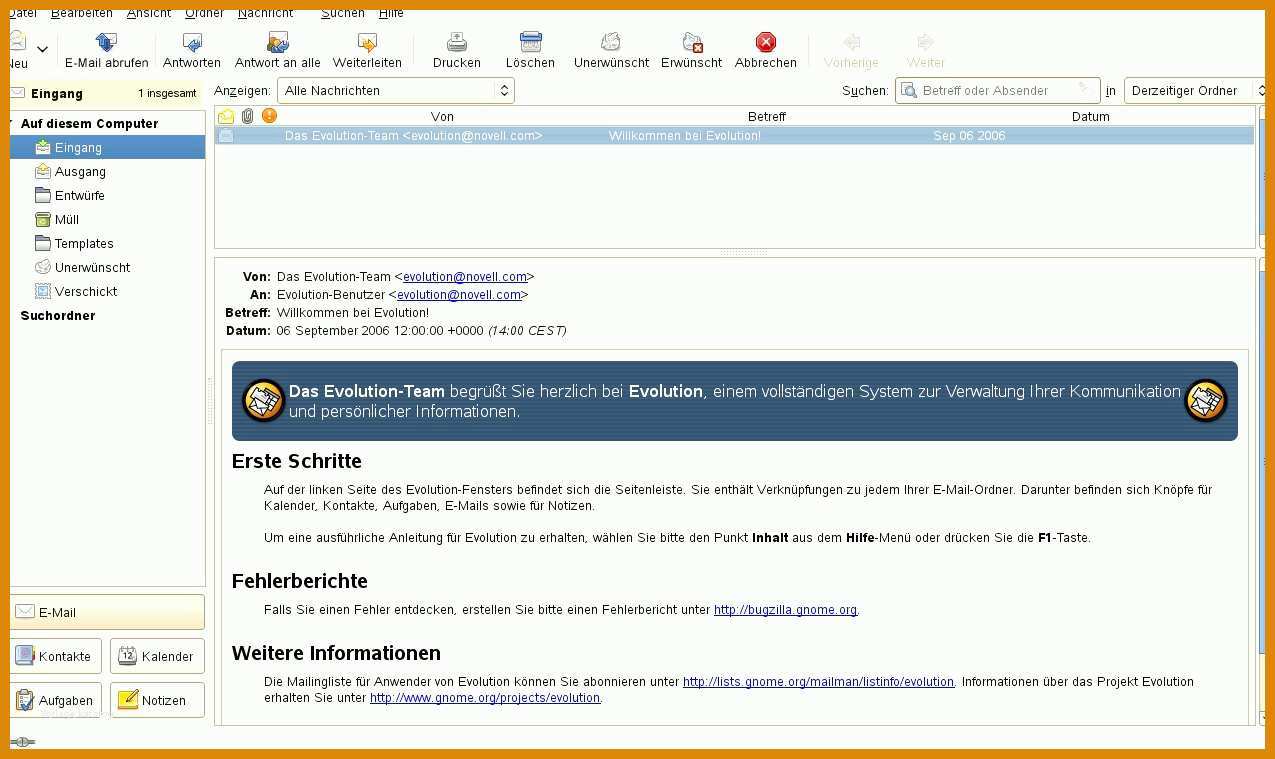Click the attachment paperclip column header
Screen dimensions: 1275x759
248,116
